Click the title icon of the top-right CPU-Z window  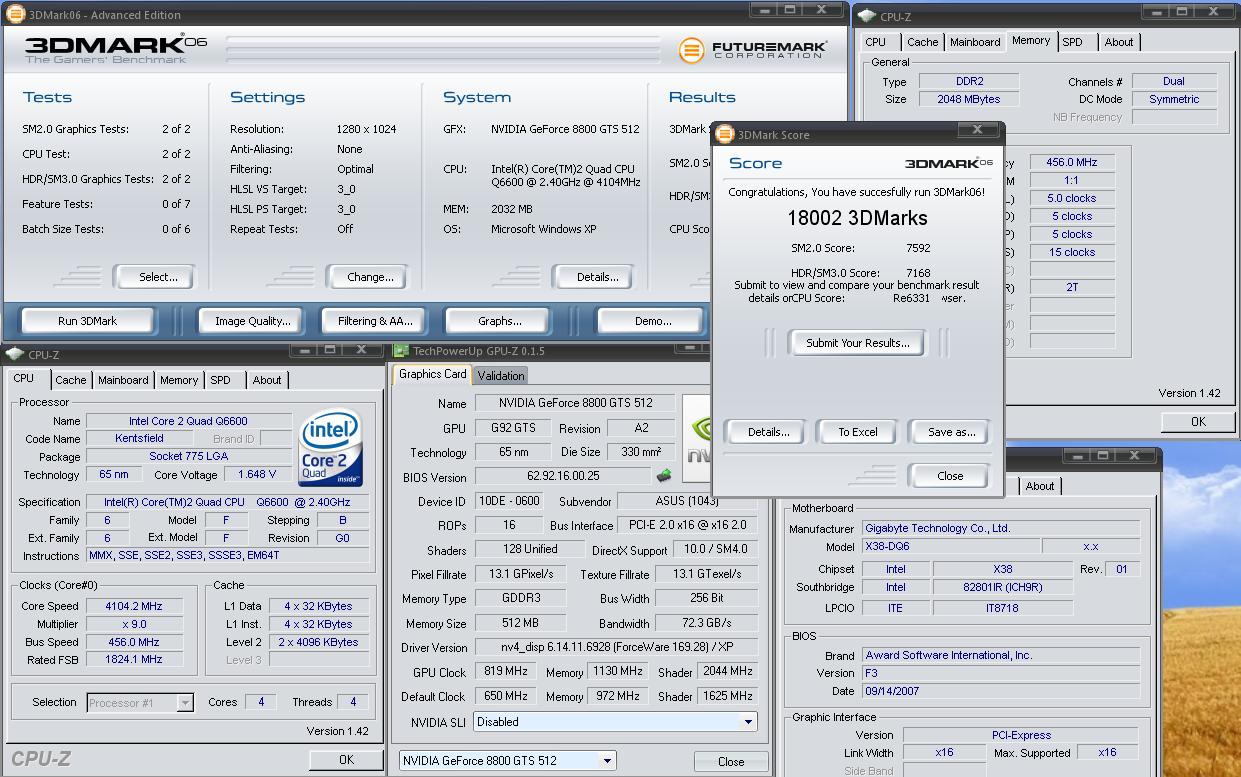[866, 16]
